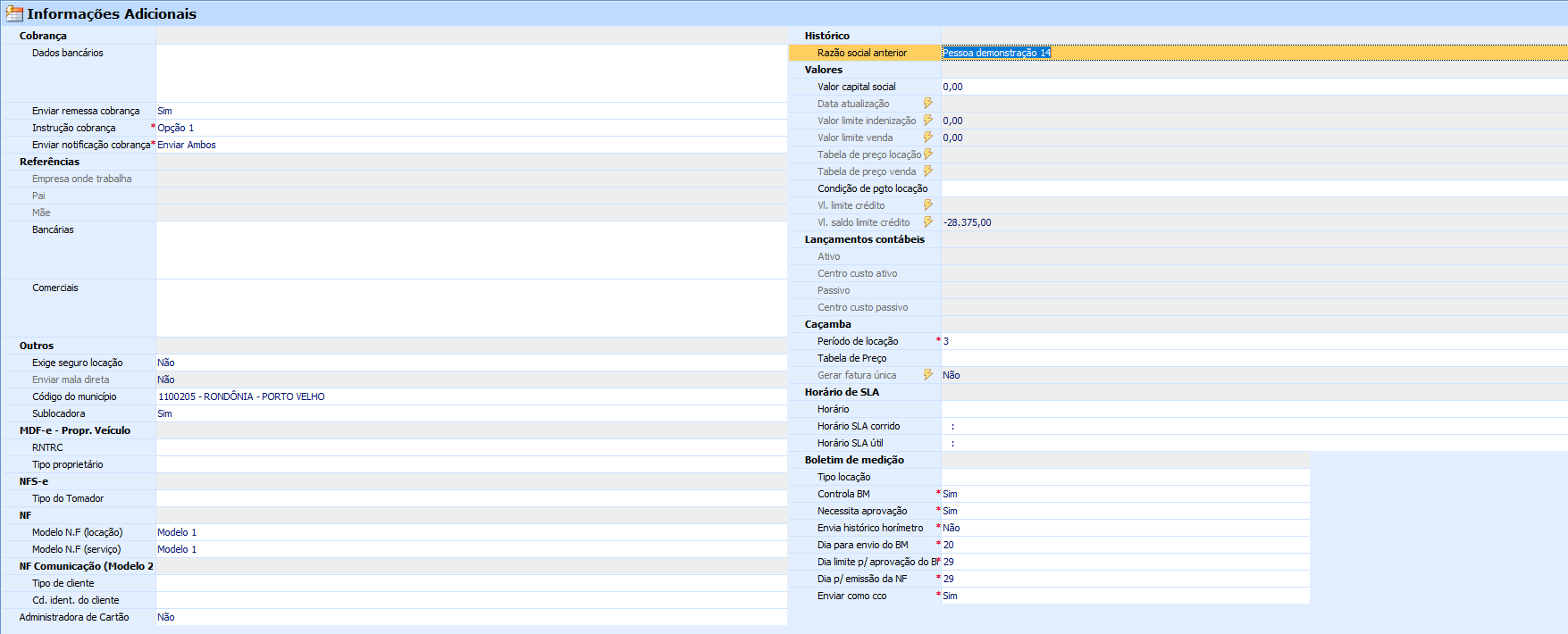Screen dimensions: 1568x634
Task: Click the Valor limite indenização value 0,00
Action: 952,121
